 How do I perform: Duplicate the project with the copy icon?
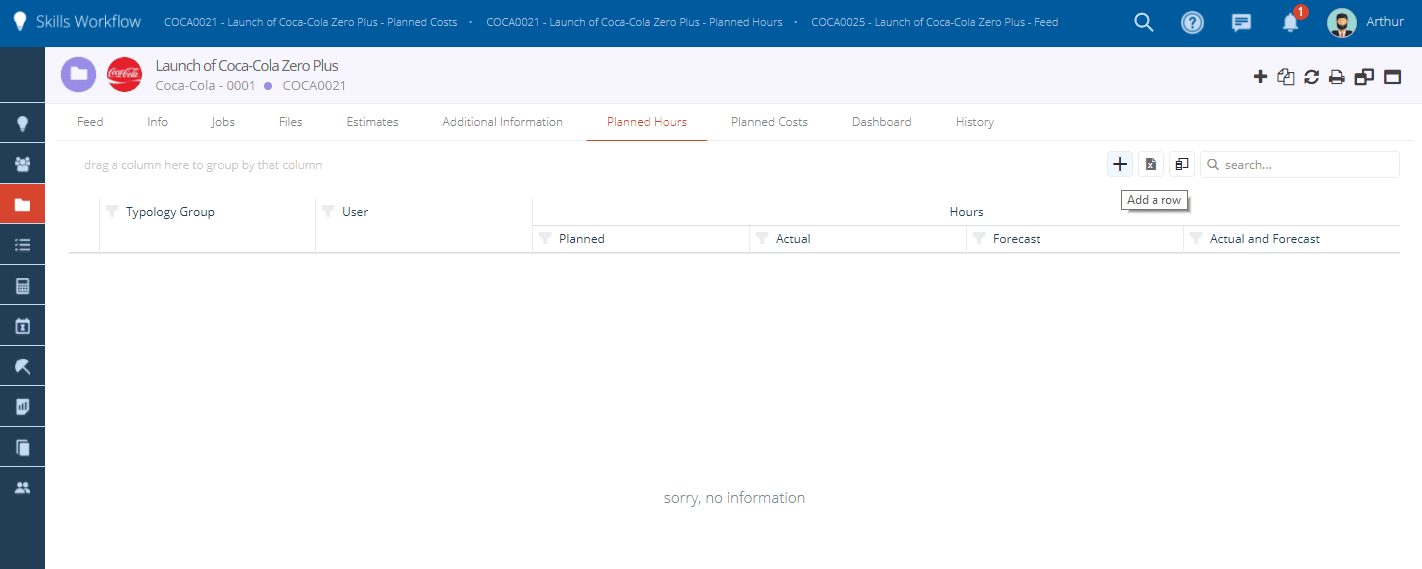[1286, 77]
